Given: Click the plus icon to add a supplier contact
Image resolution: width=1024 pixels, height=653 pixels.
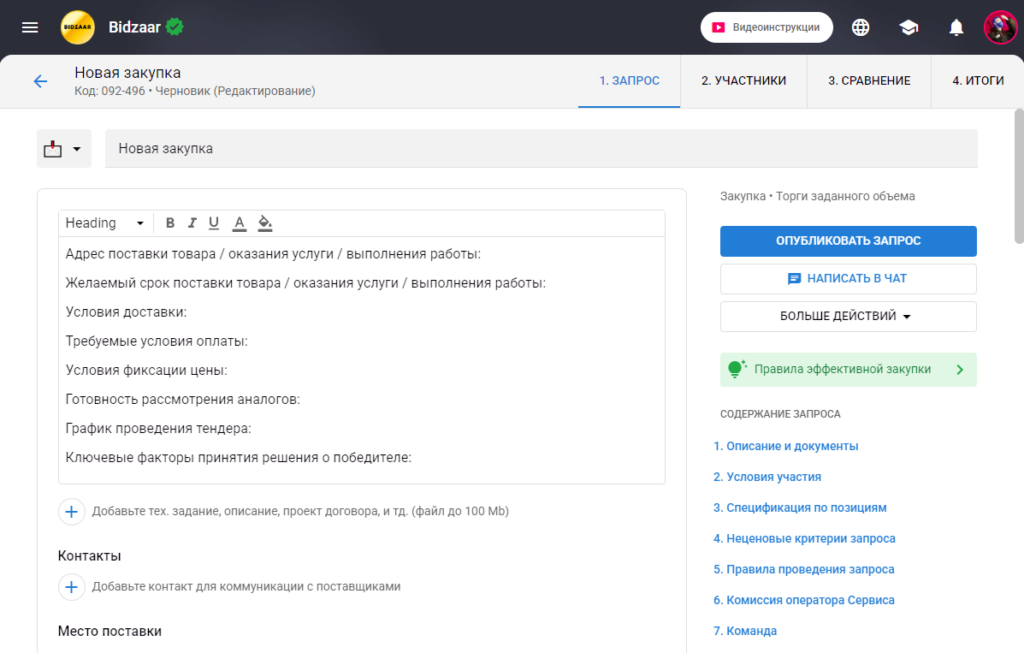Looking at the screenshot, I should (71, 587).
